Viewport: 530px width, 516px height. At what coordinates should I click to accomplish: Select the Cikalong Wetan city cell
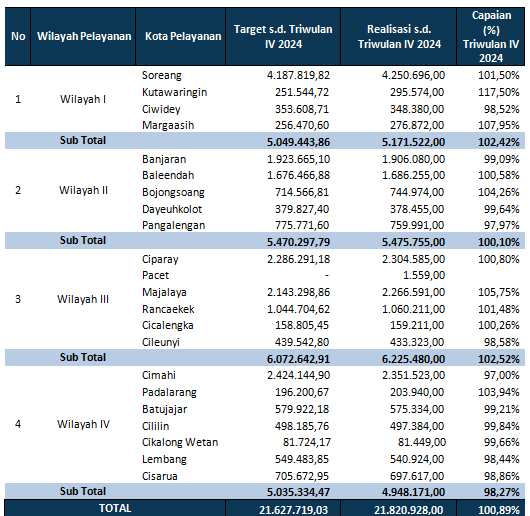(180, 442)
